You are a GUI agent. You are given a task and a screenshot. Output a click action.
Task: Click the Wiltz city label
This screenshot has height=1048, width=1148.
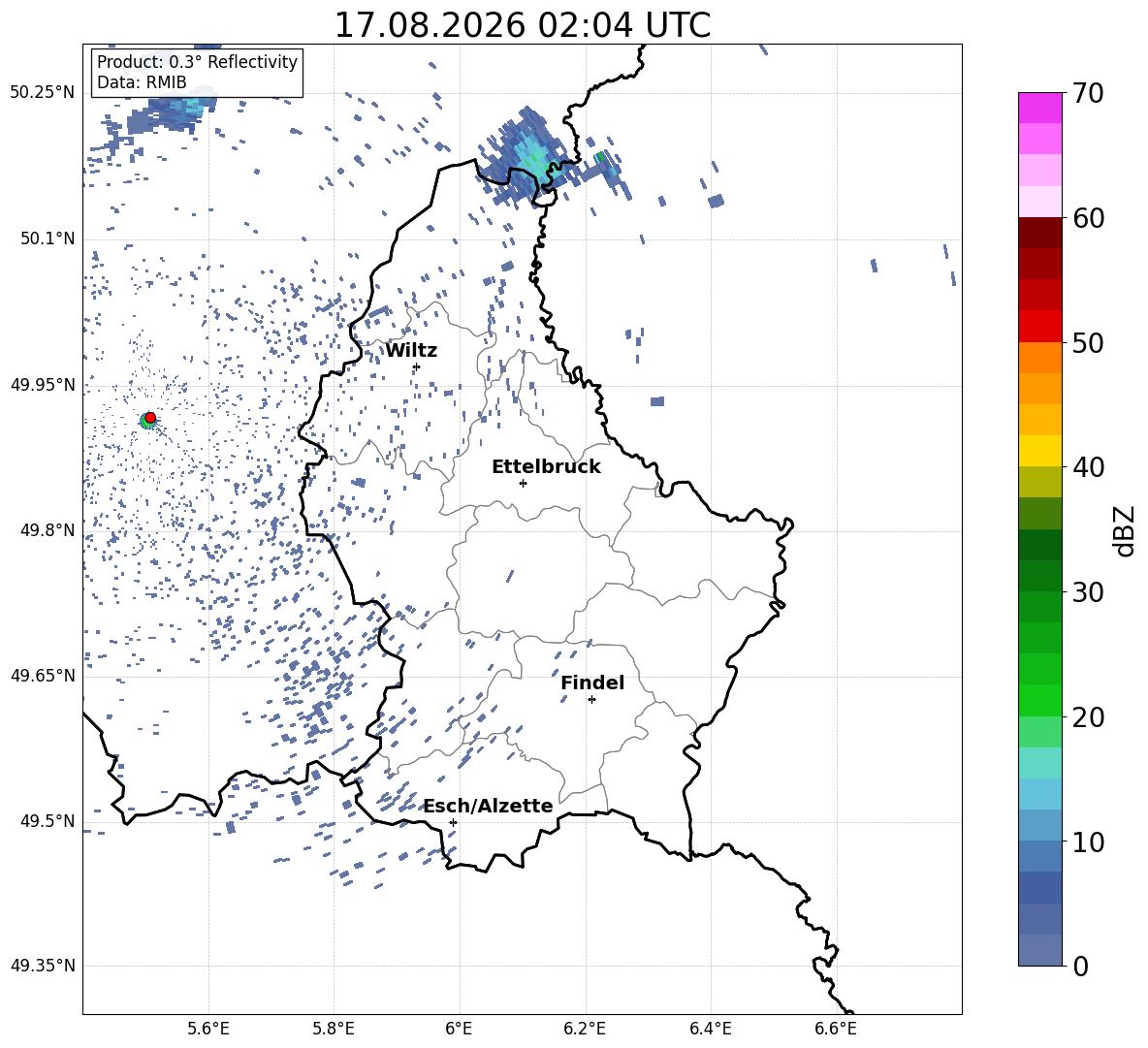point(411,351)
